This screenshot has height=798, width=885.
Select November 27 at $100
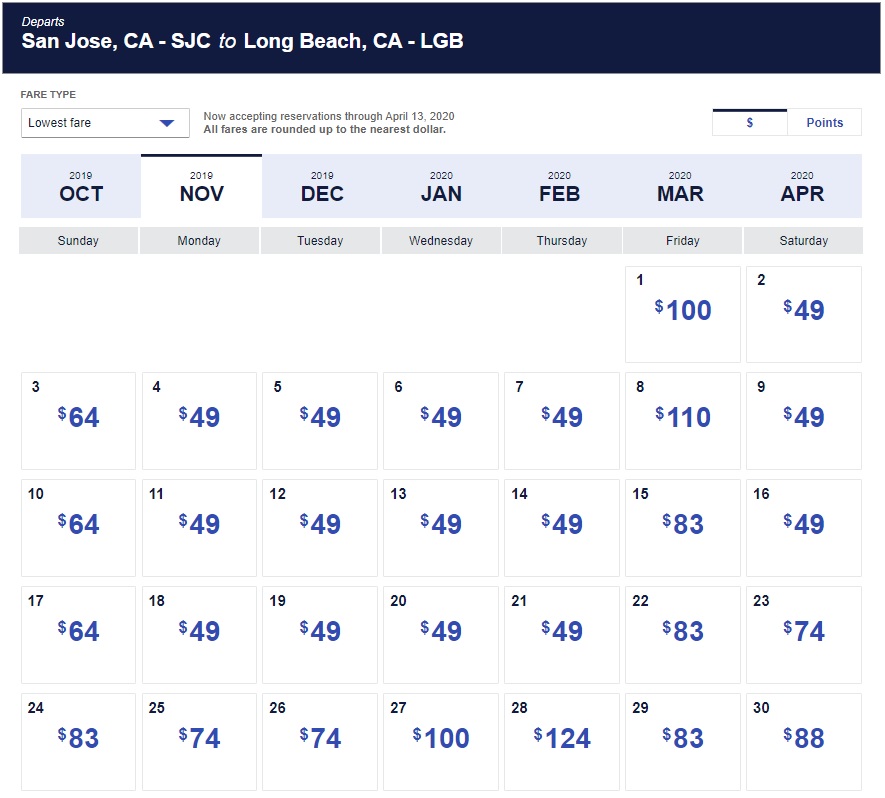pyautogui.click(x=441, y=741)
